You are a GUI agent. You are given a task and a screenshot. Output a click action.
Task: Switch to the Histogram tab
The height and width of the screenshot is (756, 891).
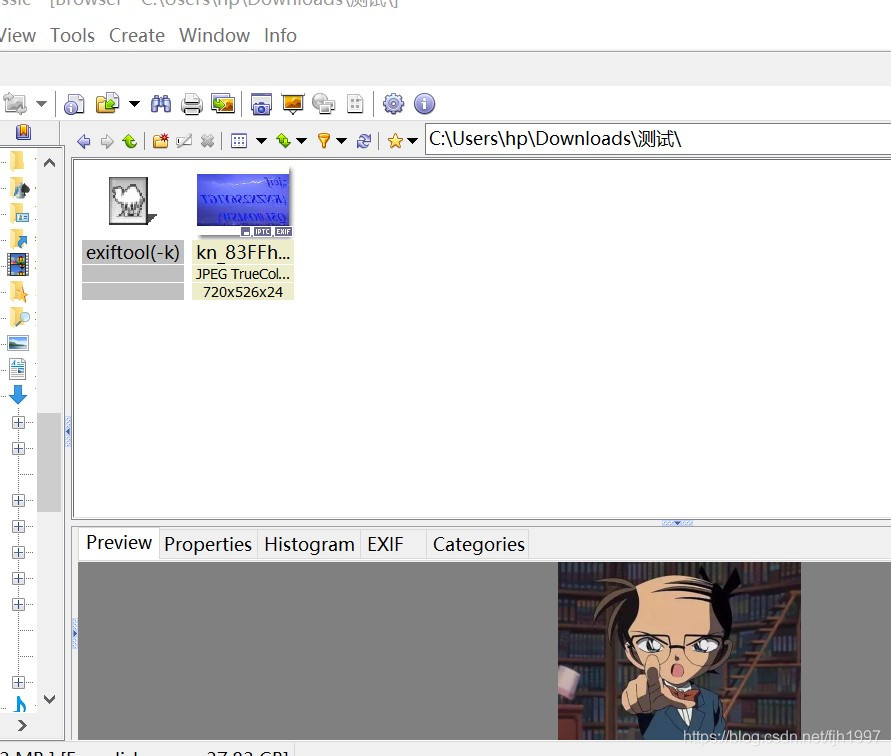pos(309,545)
